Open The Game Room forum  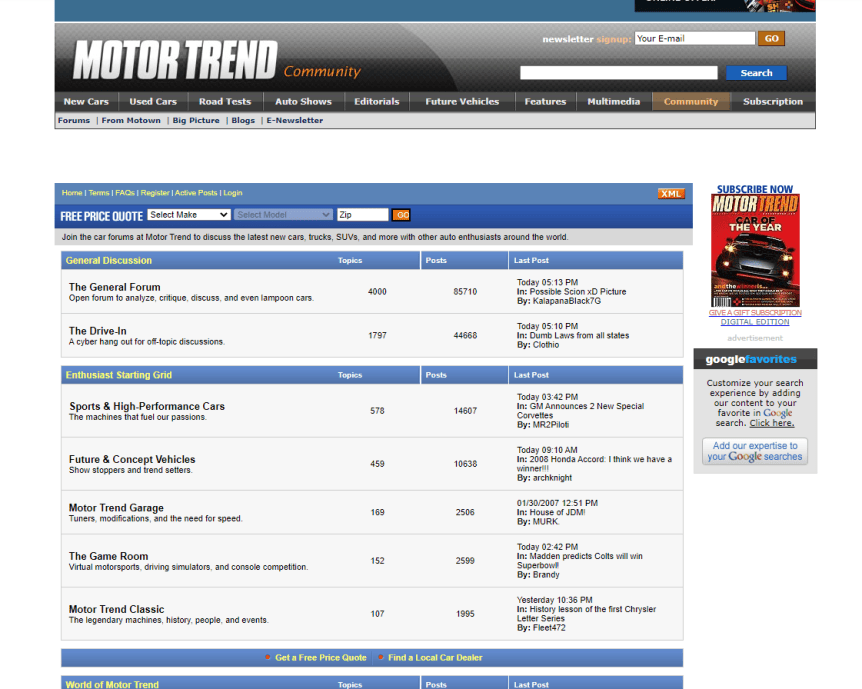(108, 556)
